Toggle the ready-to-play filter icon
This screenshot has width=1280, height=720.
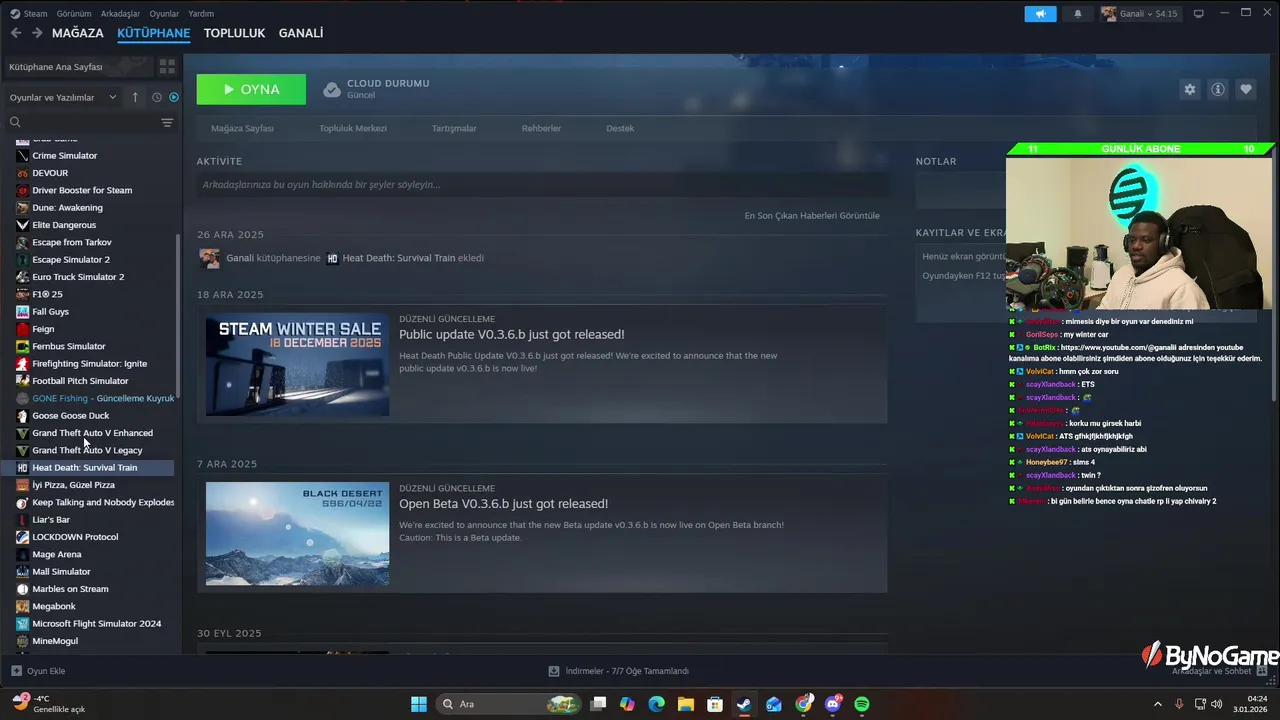(x=174, y=97)
